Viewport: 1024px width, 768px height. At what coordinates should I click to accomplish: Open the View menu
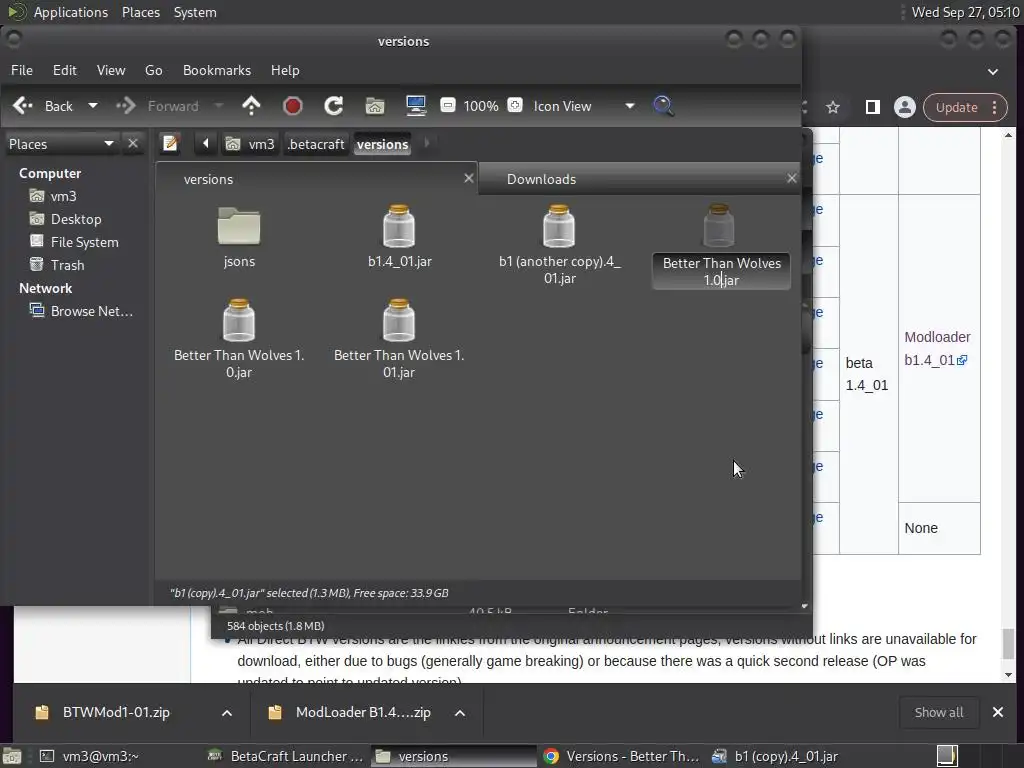click(111, 70)
